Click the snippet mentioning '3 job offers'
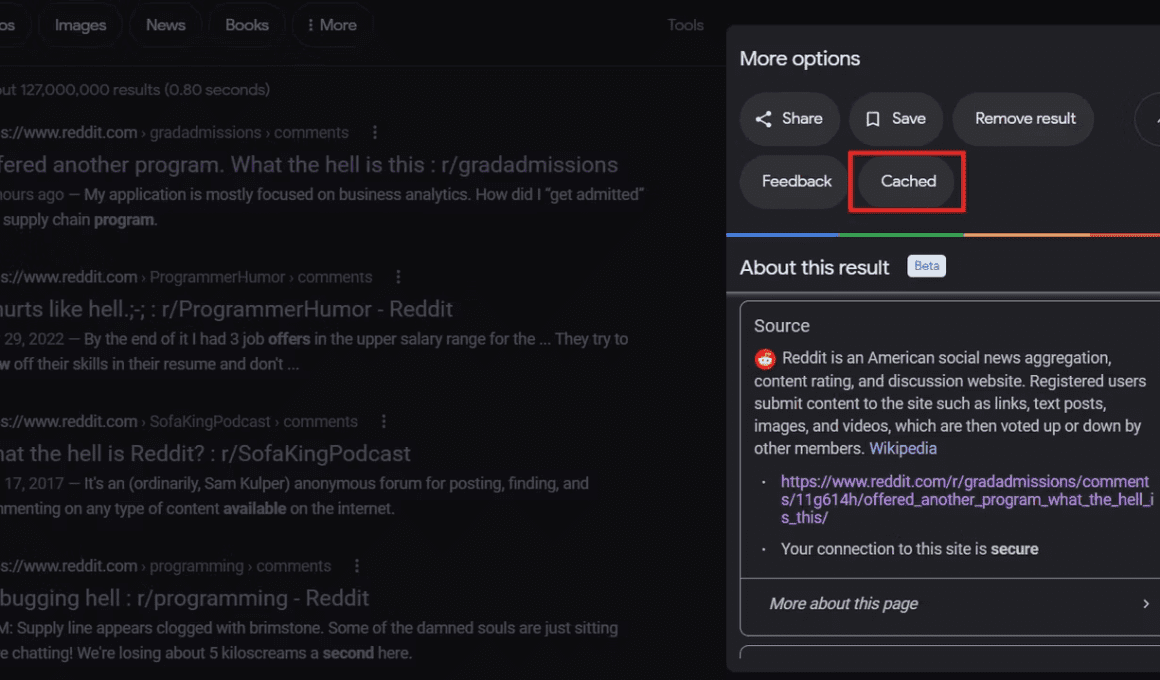 314,351
